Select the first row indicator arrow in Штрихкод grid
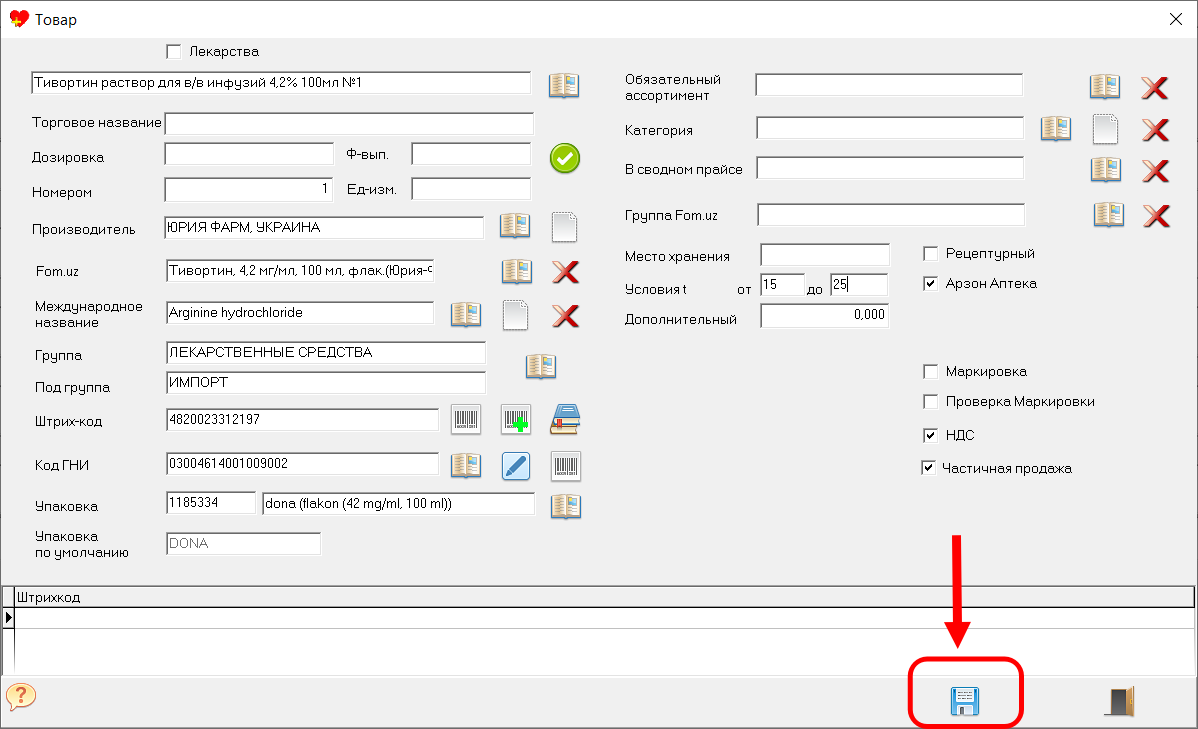 pyautogui.click(x=8, y=617)
